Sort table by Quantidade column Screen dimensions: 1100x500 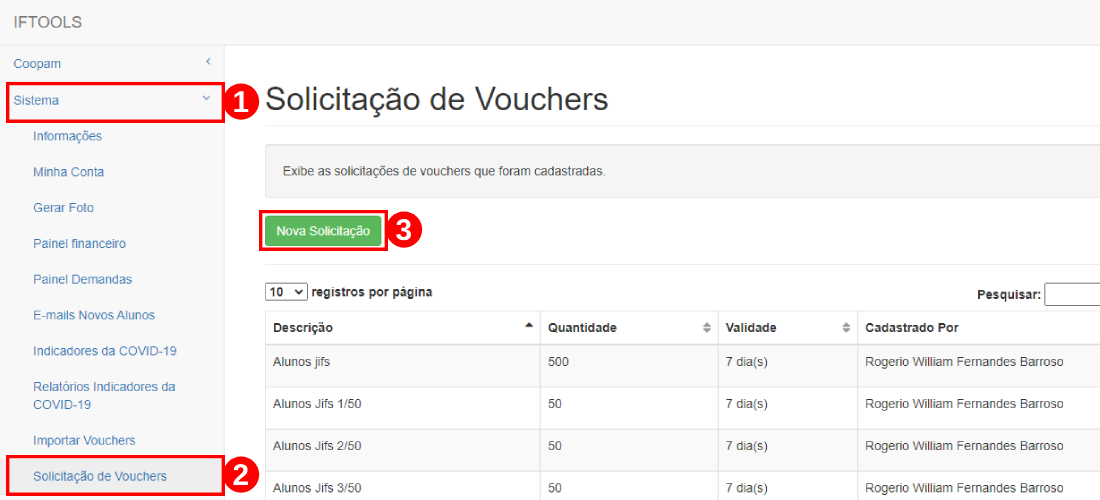(629, 327)
